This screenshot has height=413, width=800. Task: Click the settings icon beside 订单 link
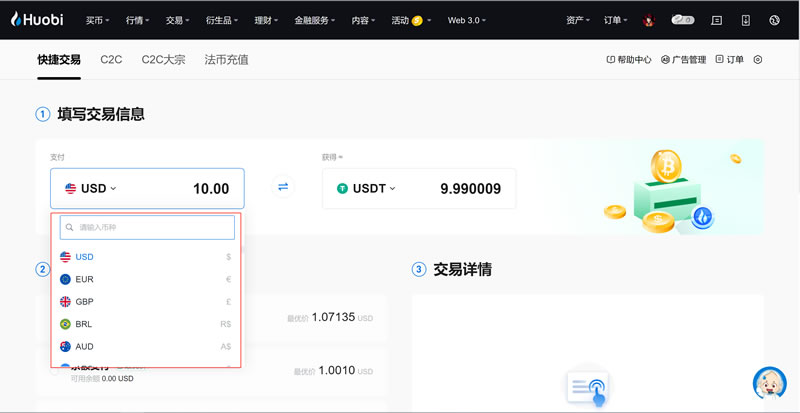[758, 60]
